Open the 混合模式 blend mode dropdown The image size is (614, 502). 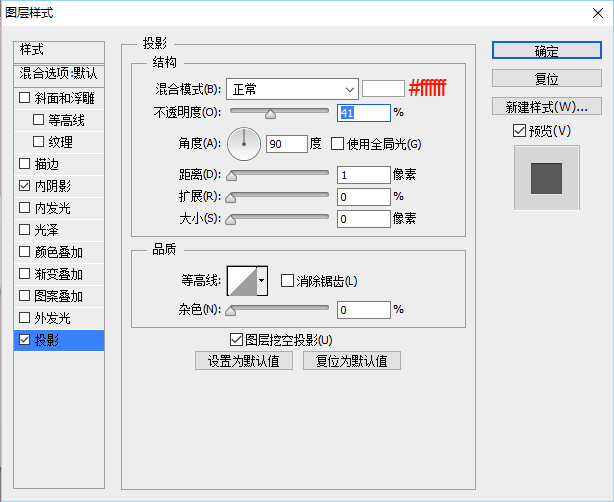[291, 89]
